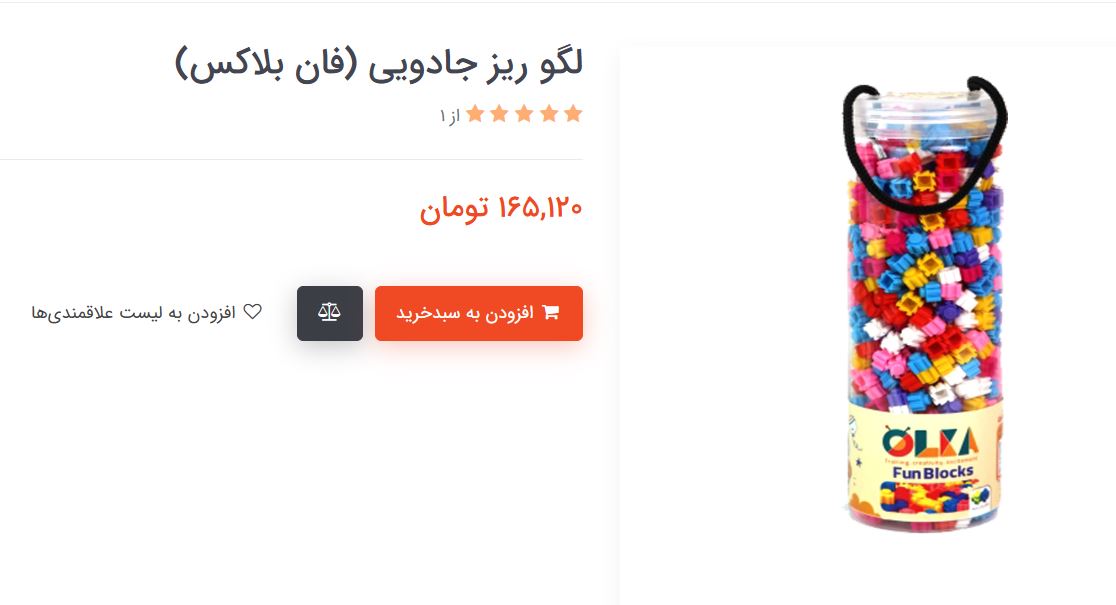This screenshot has height=605, width=1116.
Task: Select the second rating star from right
Action: point(549,114)
